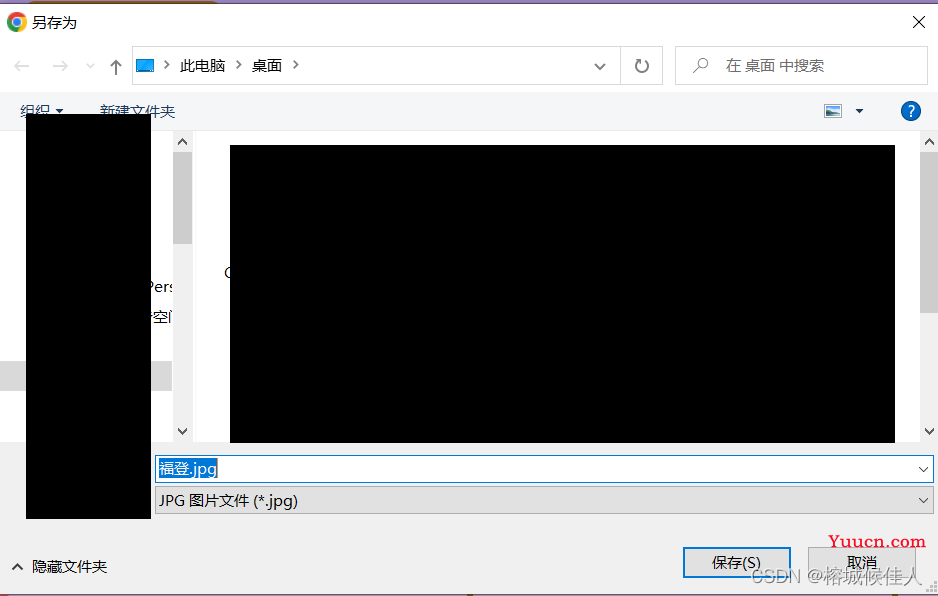This screenshot has width=938, height=596.
Task: Click the navigation pane scrollbar thumb
Action: click(182, 197)
